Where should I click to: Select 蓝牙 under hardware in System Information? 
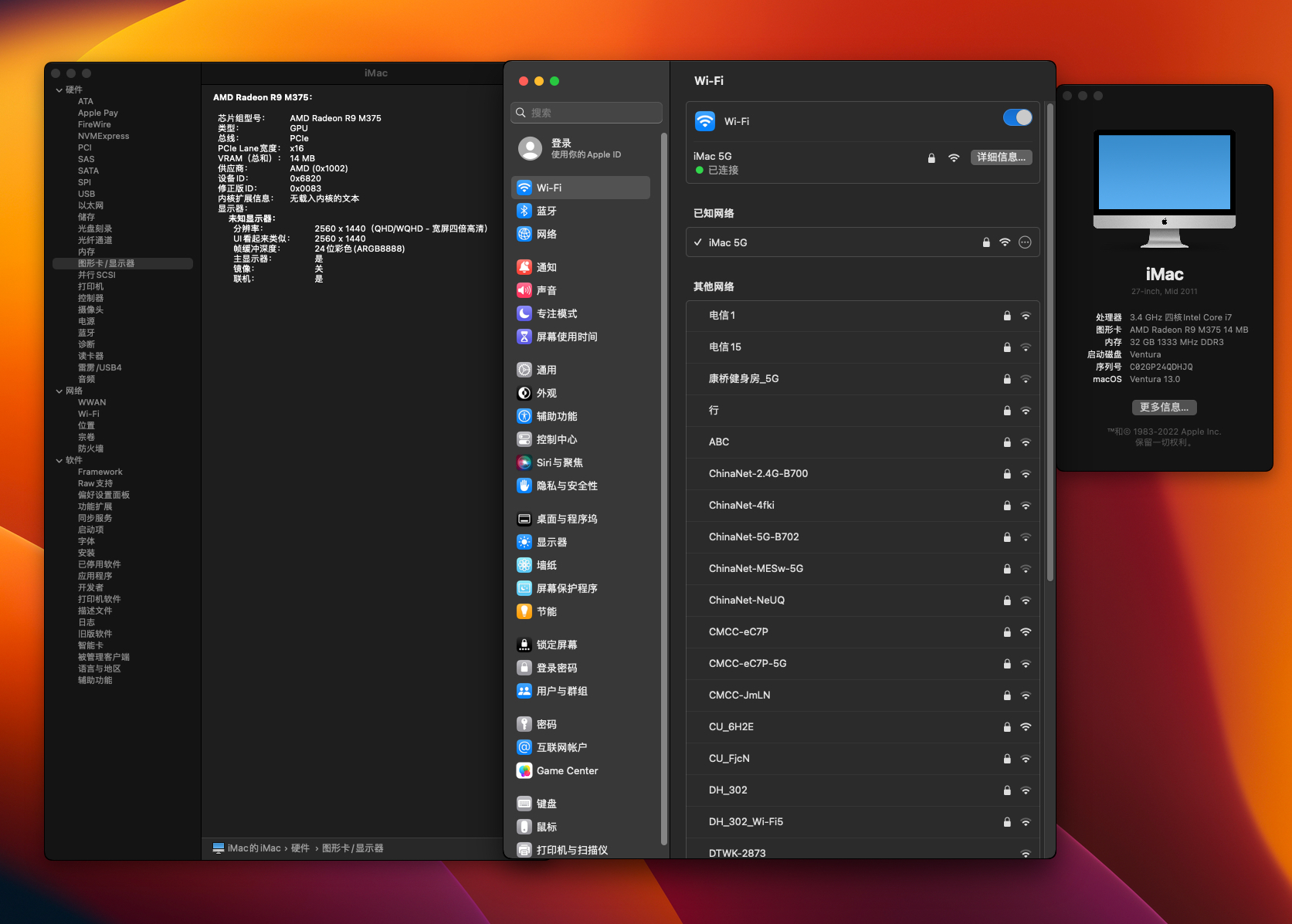click(86, 333)
